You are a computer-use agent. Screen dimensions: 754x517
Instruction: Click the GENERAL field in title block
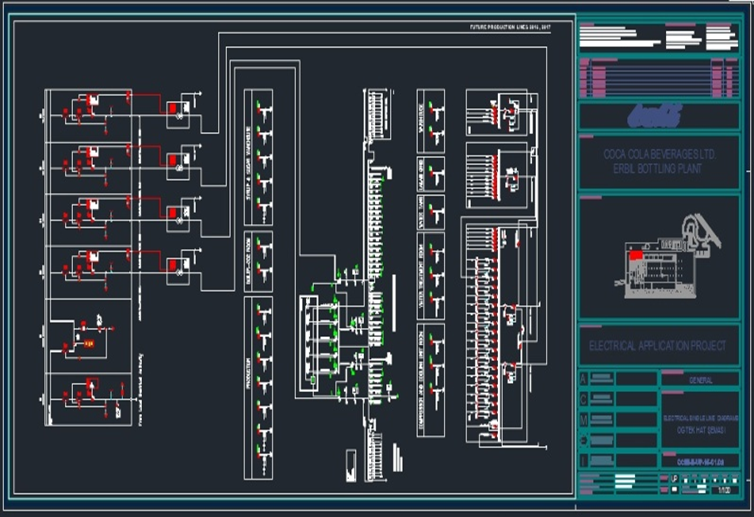(x=700, y=380)
